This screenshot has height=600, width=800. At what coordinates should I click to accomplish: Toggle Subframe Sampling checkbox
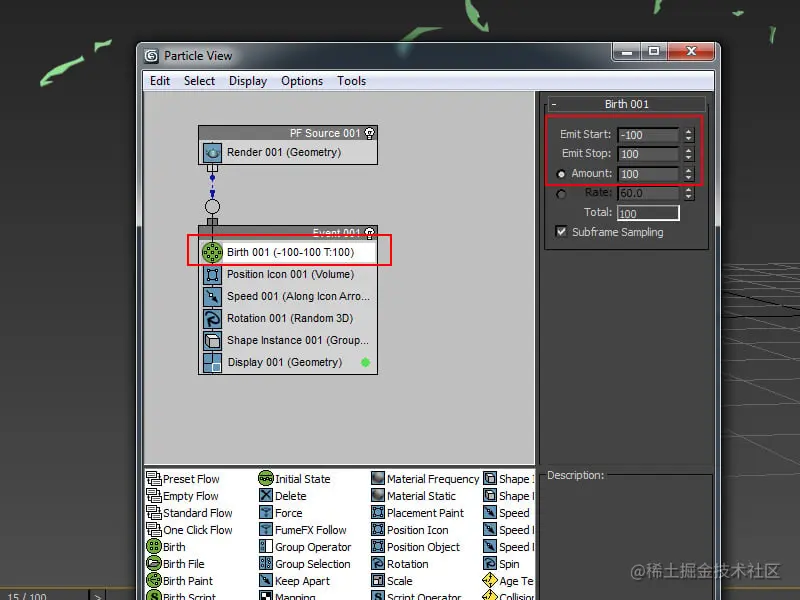pos(561,232)
